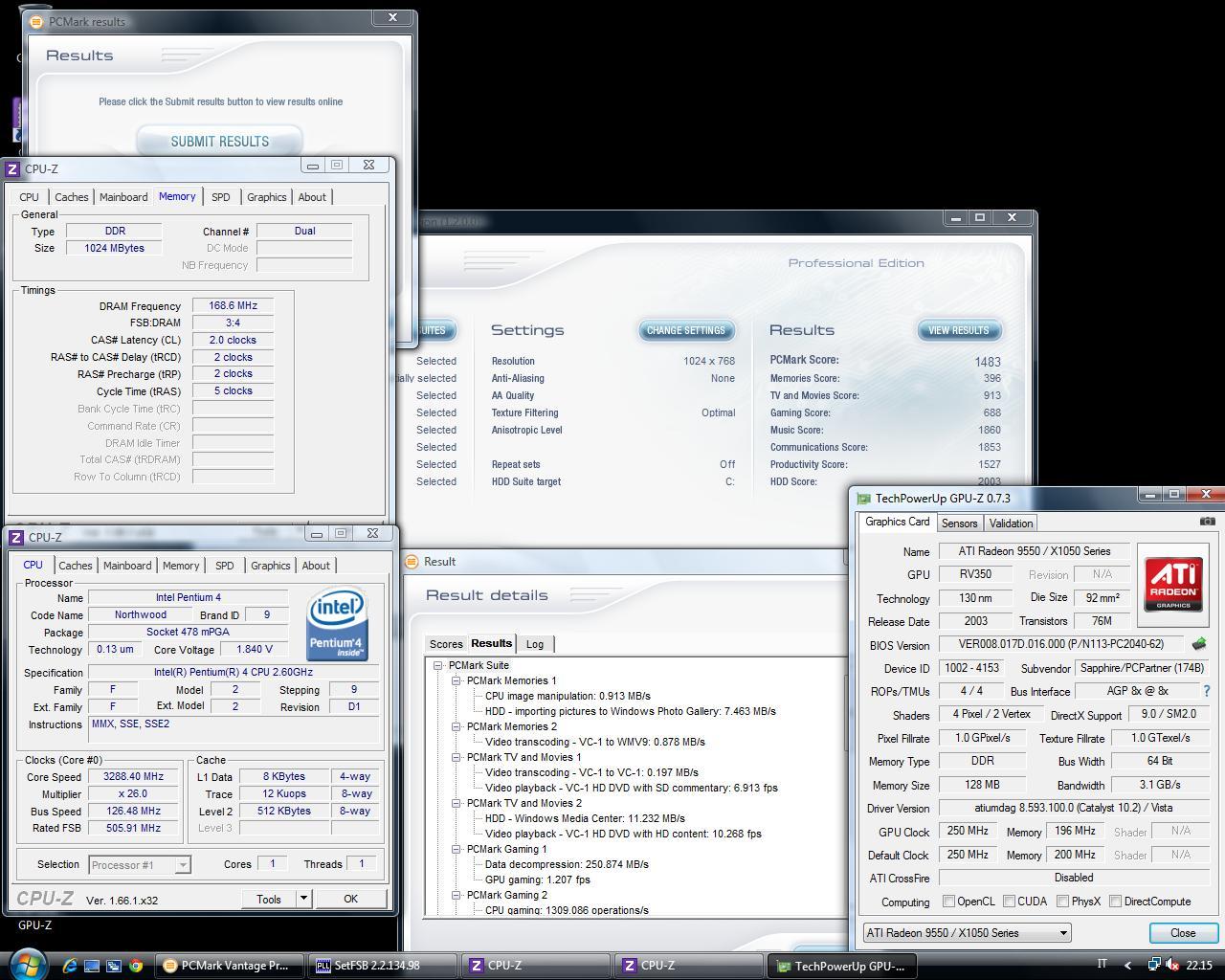This screenshot has width=1225, height=980.
Task: Click the network tray icon
Action: 1154,965
